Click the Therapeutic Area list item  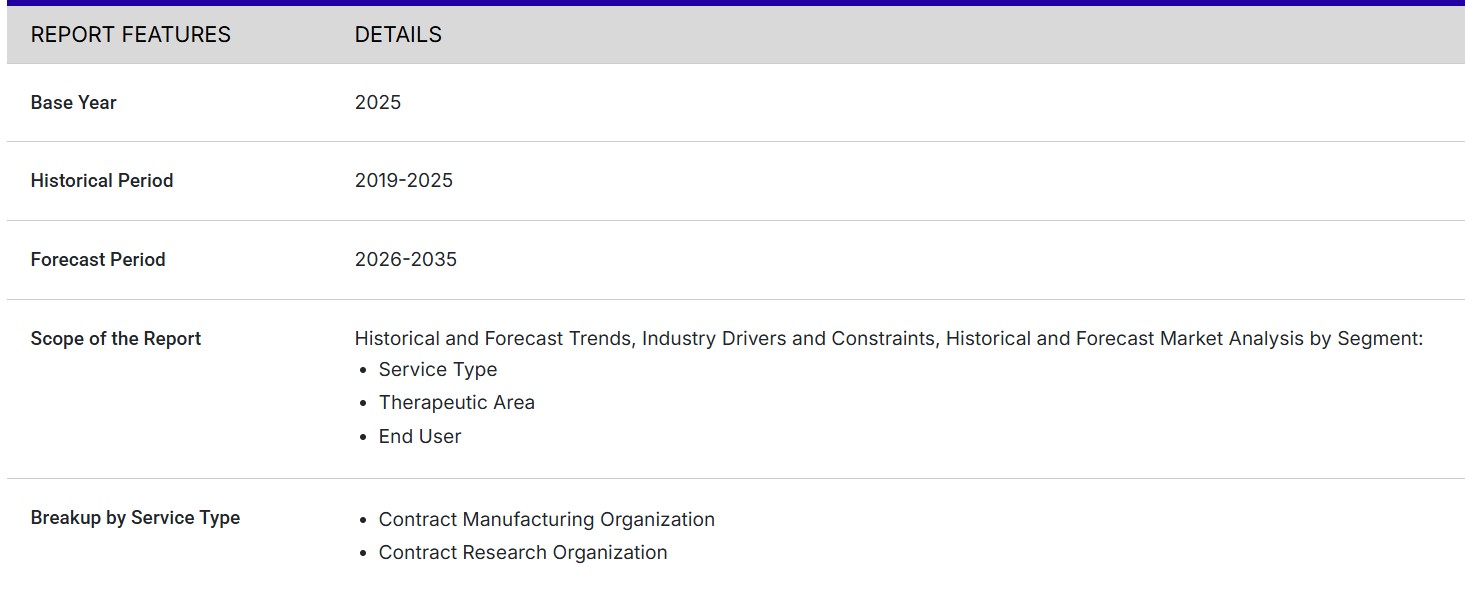tap(456, 403)
